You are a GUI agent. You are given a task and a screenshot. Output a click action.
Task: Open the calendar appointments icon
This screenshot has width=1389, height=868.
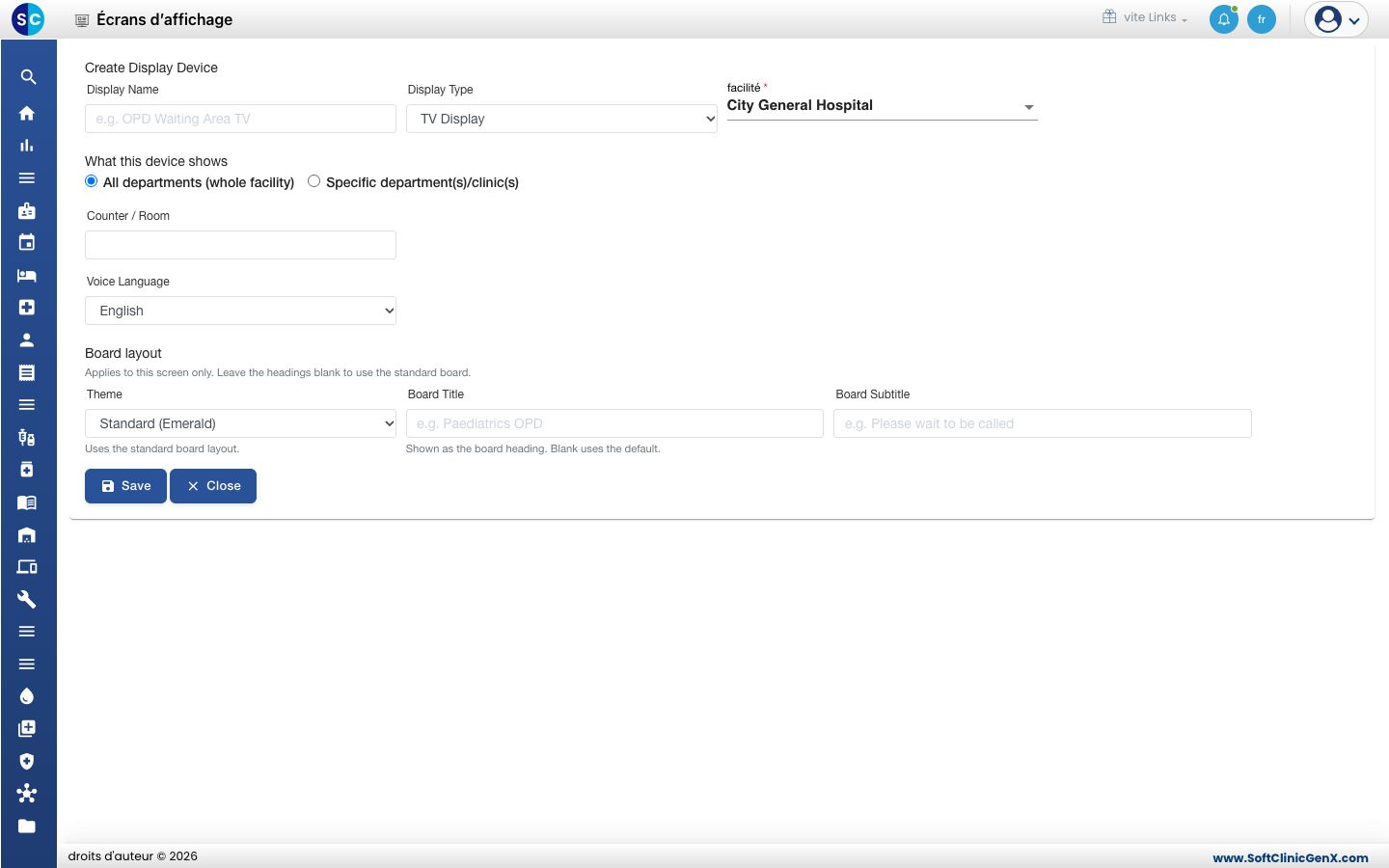pos(27,242)
